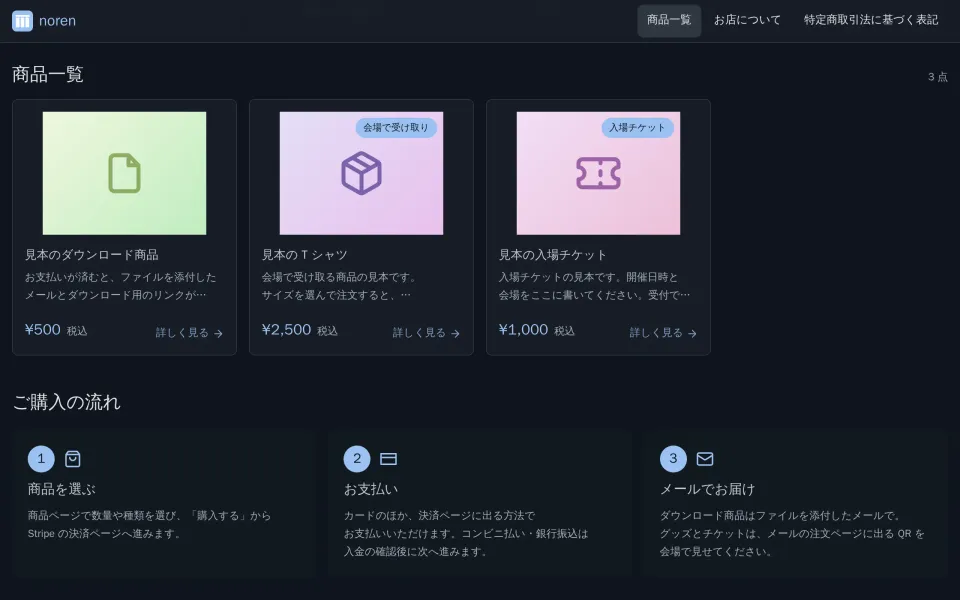Viewport: 960px width, 600px height.
Task: Click the arrow icon on entry ticket card
Action: tap(692, 334)
